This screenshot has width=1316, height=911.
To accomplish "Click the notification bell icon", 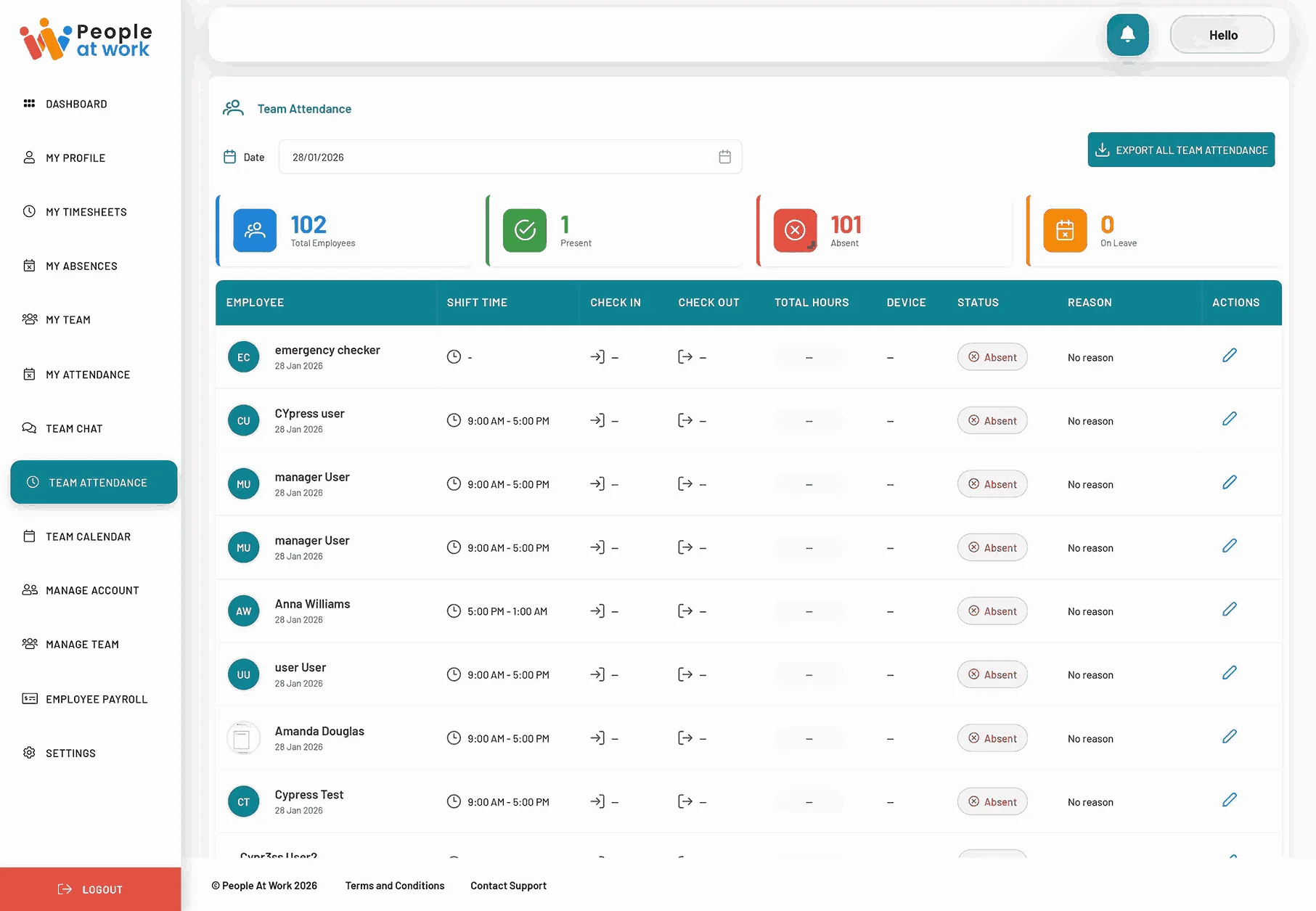I will click(x=1127, y=35).
